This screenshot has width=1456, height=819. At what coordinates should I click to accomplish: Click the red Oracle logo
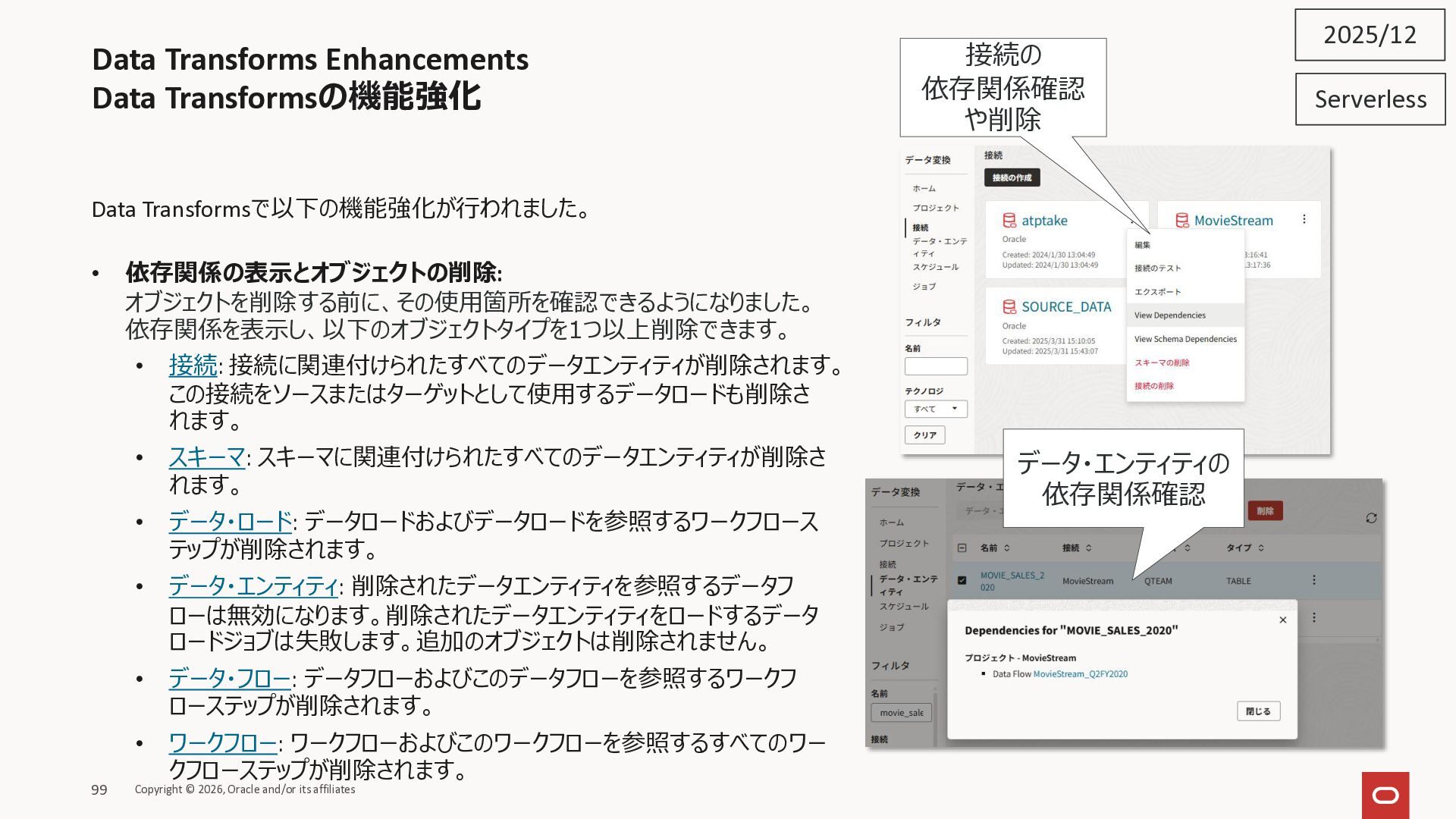[1385, 795]
